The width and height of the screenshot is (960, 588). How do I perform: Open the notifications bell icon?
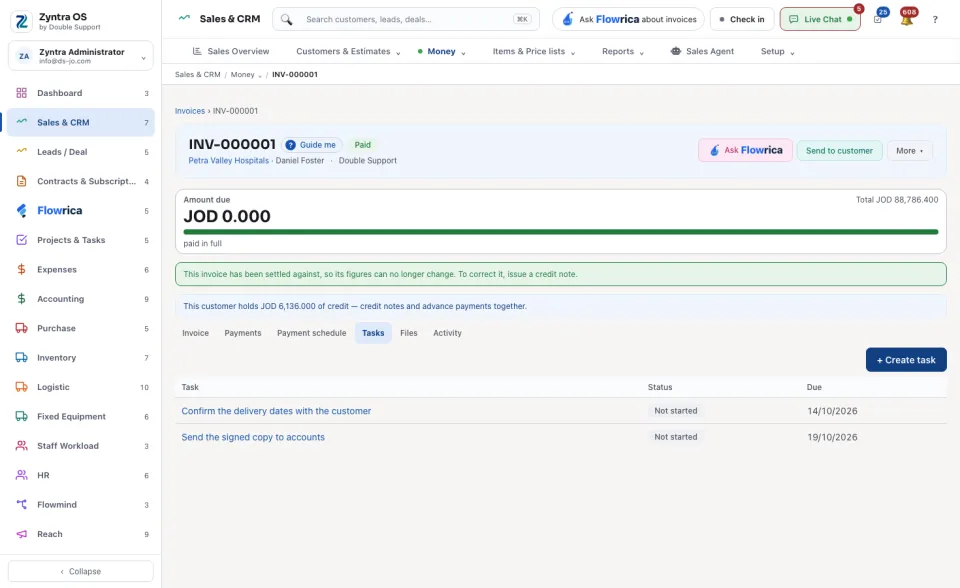coord(907,20)
